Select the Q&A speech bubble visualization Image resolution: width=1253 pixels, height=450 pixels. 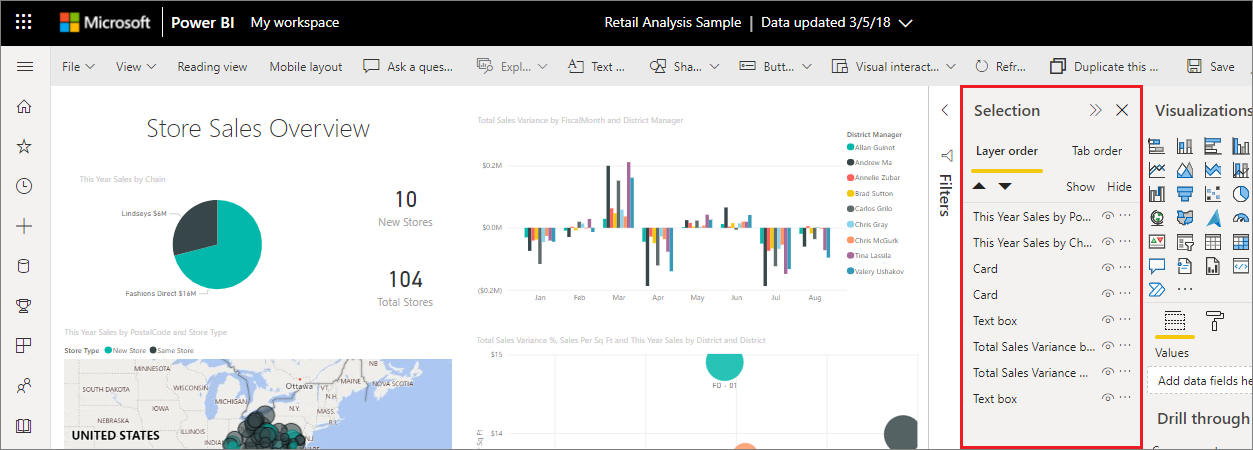(1157, 265)
